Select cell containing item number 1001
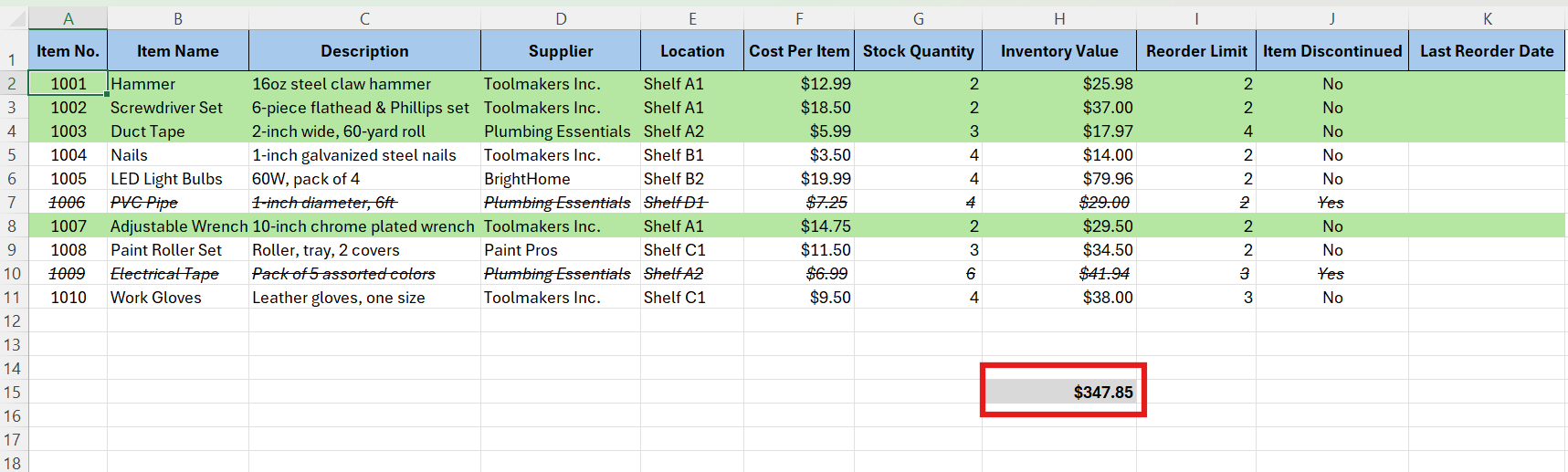Image resolution: width=1568 pixels, height=472 pixels. (x=68, y=84)
